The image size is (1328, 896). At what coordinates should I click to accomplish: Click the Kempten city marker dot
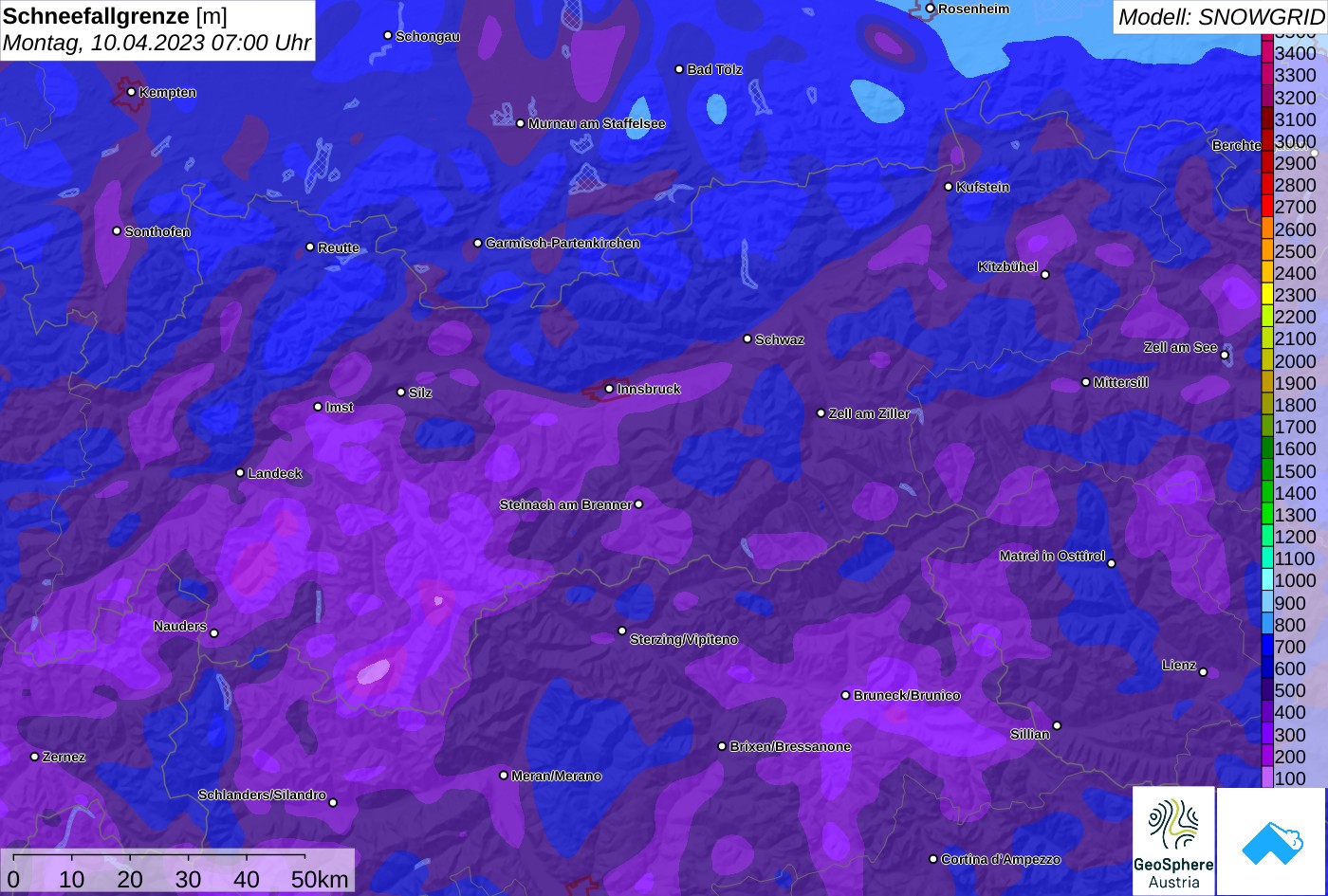coord(131,92)
